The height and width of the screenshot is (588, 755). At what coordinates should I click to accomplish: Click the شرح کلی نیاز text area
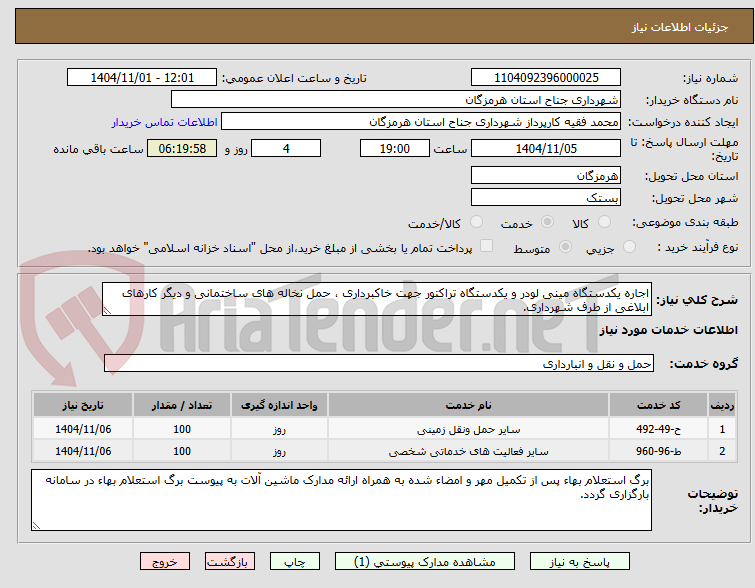pyautogui.click(x=377, y=300)
